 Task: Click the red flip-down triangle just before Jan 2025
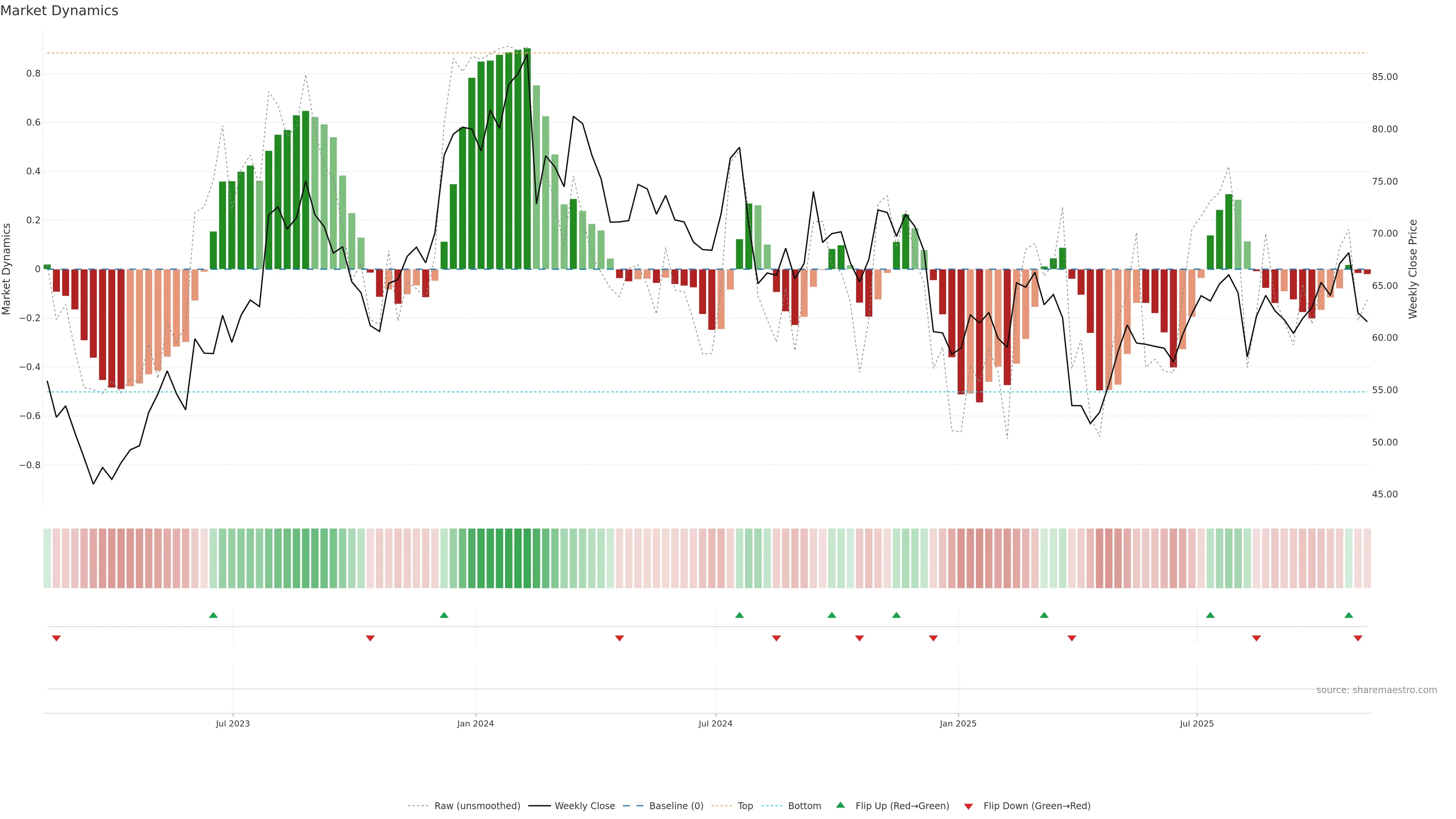[x=933, y=638]
